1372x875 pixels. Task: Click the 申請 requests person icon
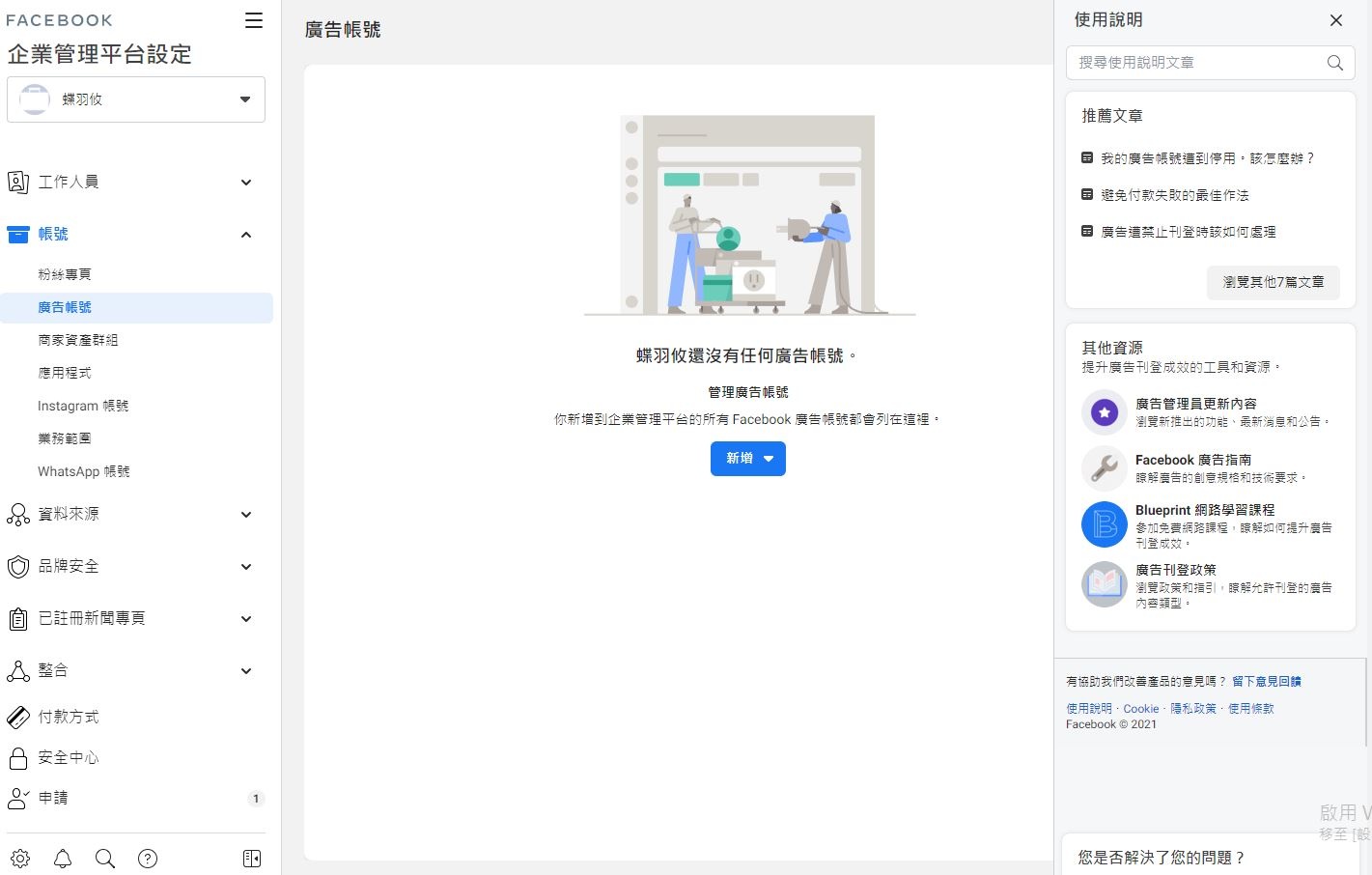17,798
